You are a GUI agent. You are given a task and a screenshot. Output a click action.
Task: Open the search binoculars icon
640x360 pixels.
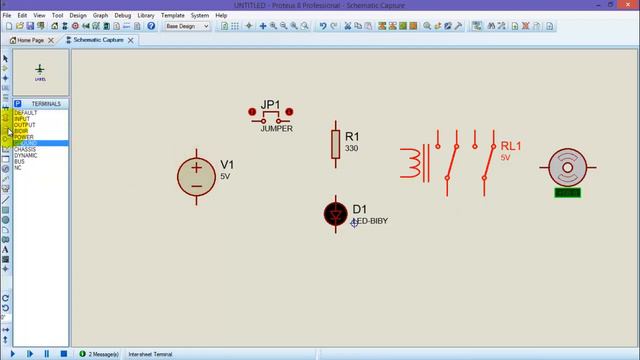pyautogui.click(x=491, y=26)
